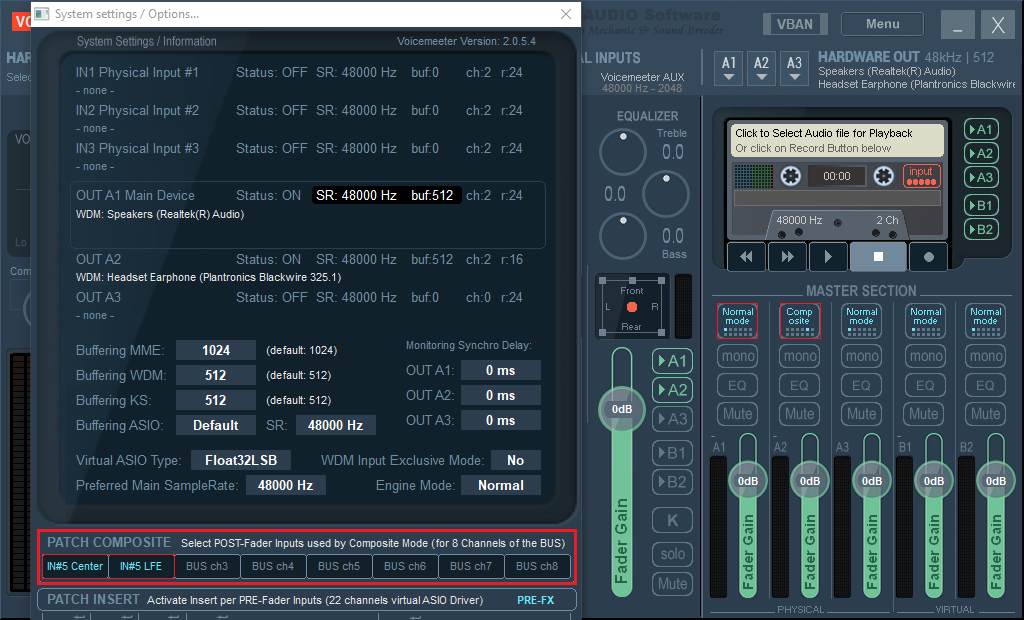Rewind the cassette player
This screenshot has width=1024, height=620.
tap(746, 257)
